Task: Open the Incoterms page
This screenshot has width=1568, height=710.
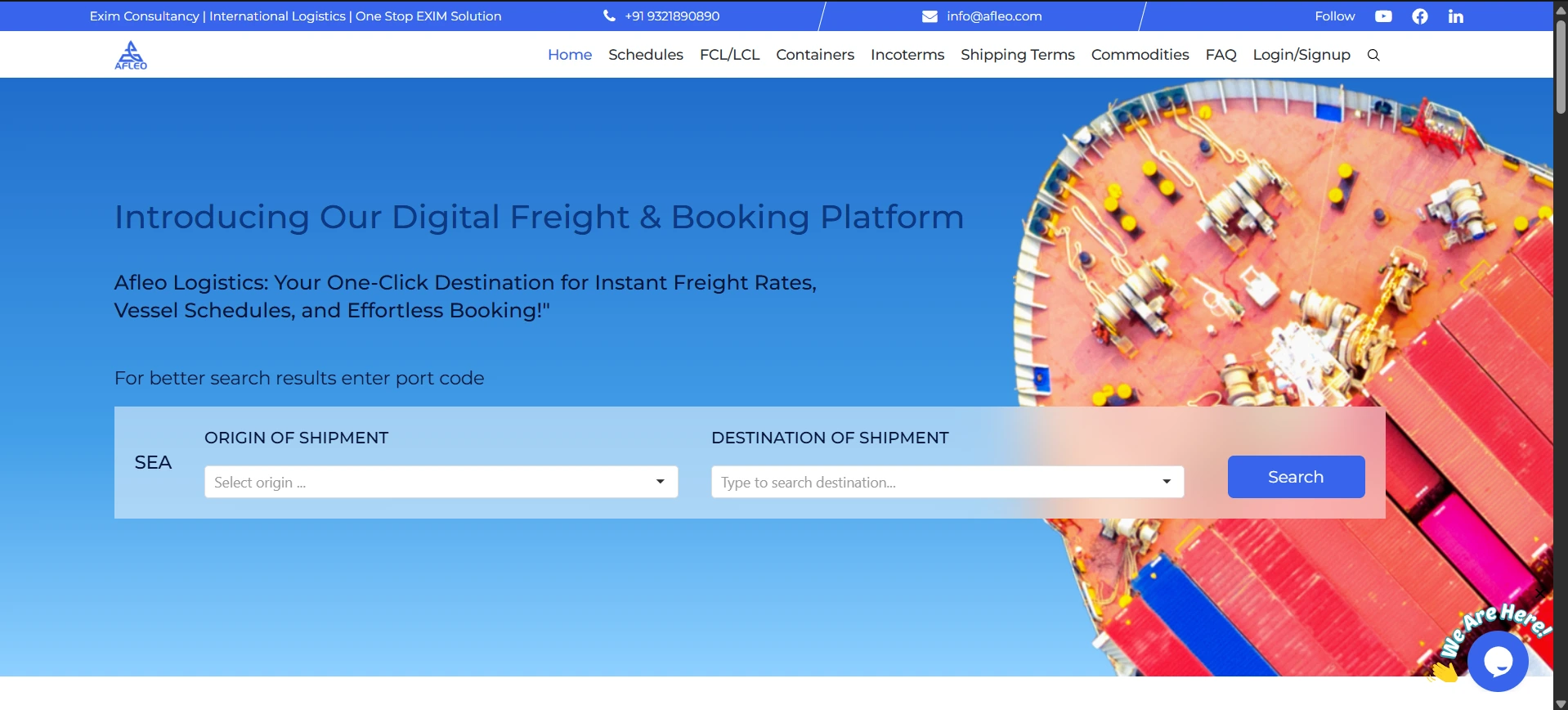Action: point(907,55)
